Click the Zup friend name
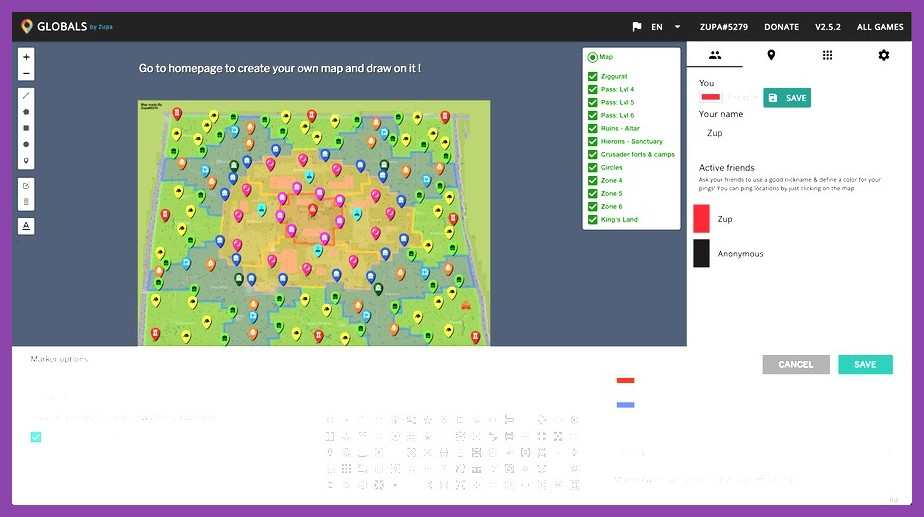Image resolution: width=924 pixels, height=517 pixels. (x=725, y=219)
